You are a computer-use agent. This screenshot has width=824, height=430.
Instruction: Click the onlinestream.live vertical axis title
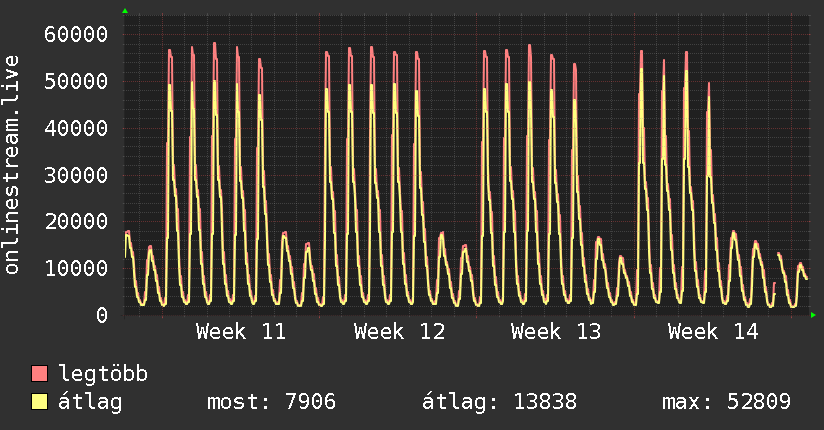point(12,165)
